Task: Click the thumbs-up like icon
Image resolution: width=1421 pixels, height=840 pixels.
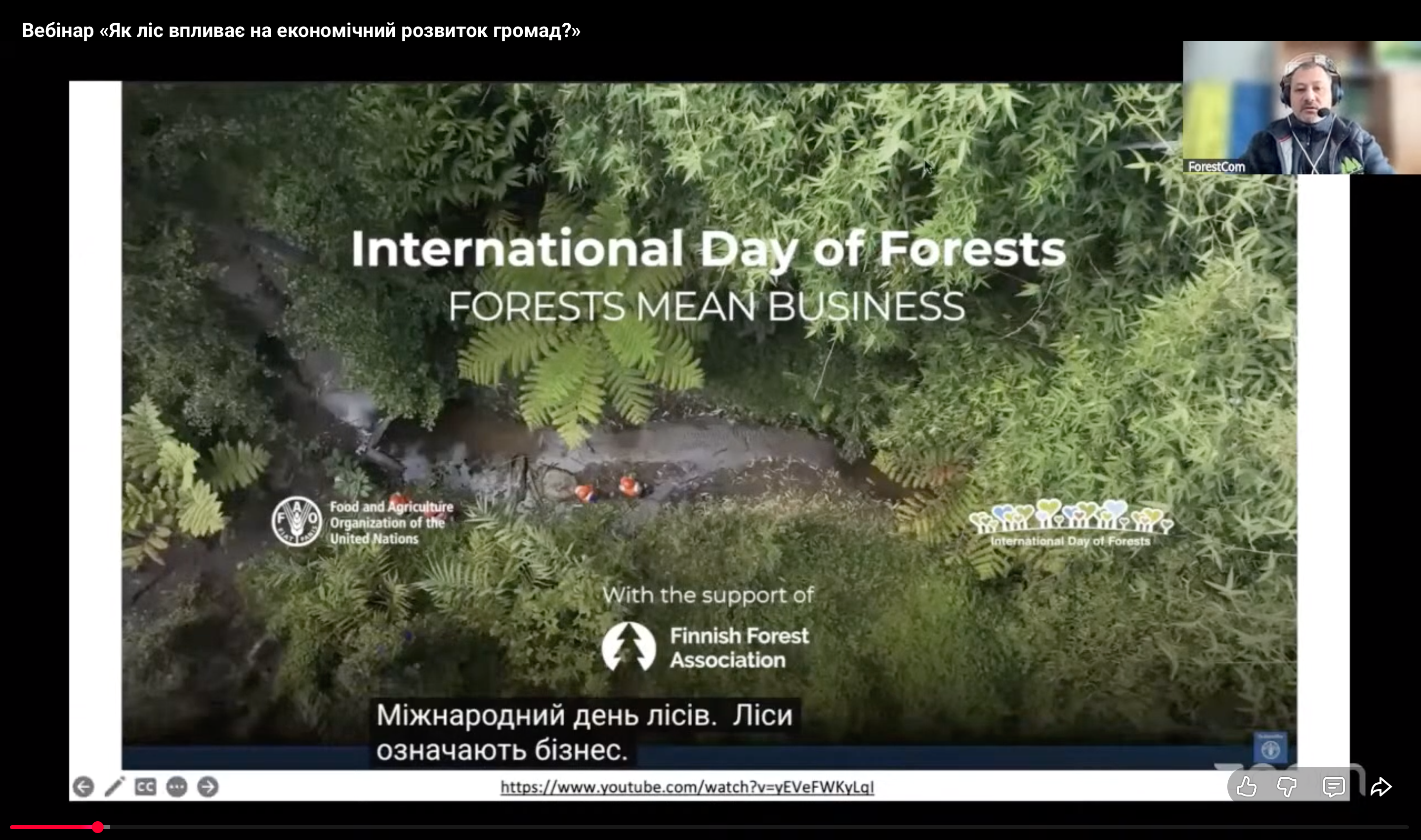Action: click(1247, 786)
